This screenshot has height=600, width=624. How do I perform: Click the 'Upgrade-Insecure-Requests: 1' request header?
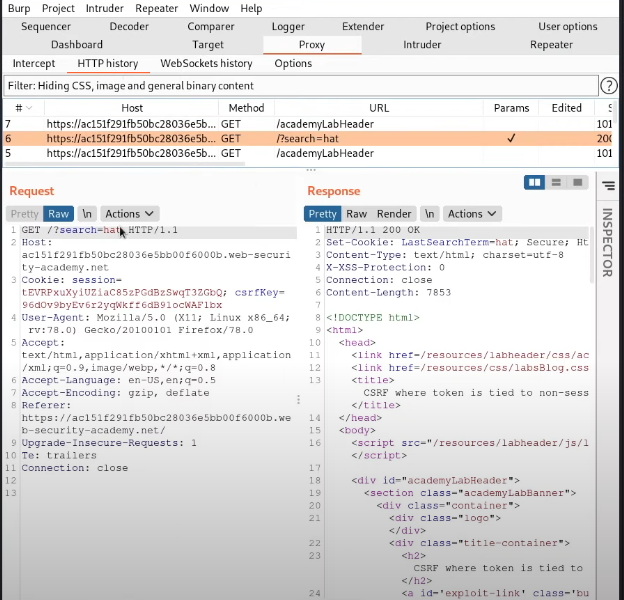click(109, 443)
